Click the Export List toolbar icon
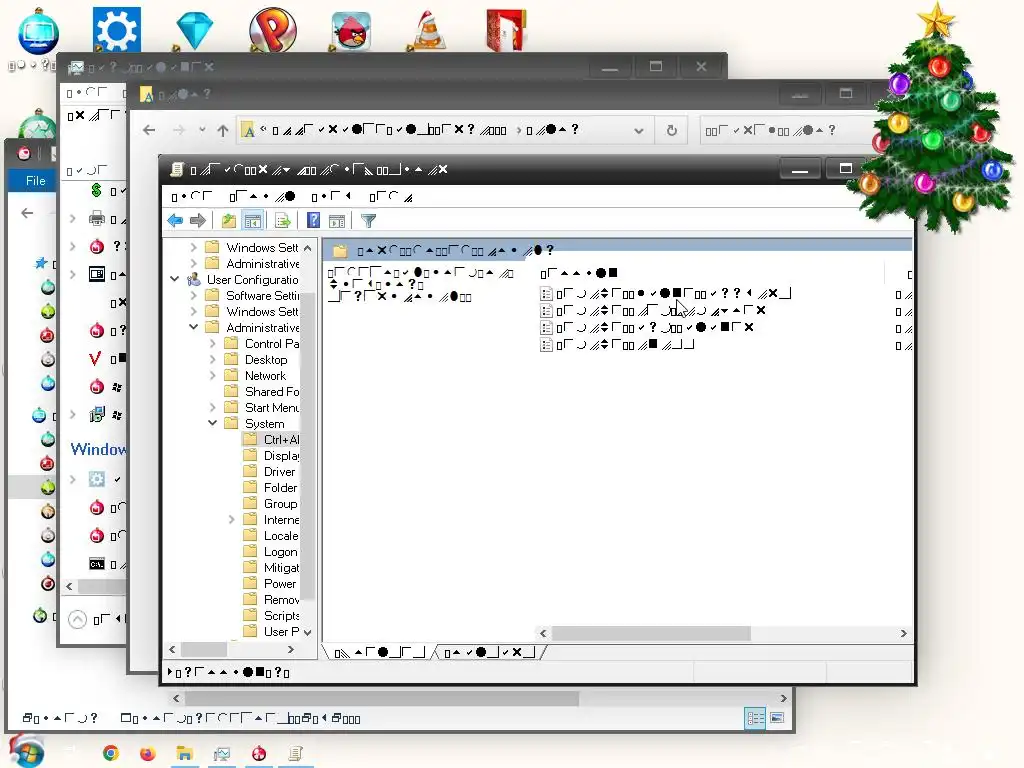1024x768 pixels. click(283, 221)
